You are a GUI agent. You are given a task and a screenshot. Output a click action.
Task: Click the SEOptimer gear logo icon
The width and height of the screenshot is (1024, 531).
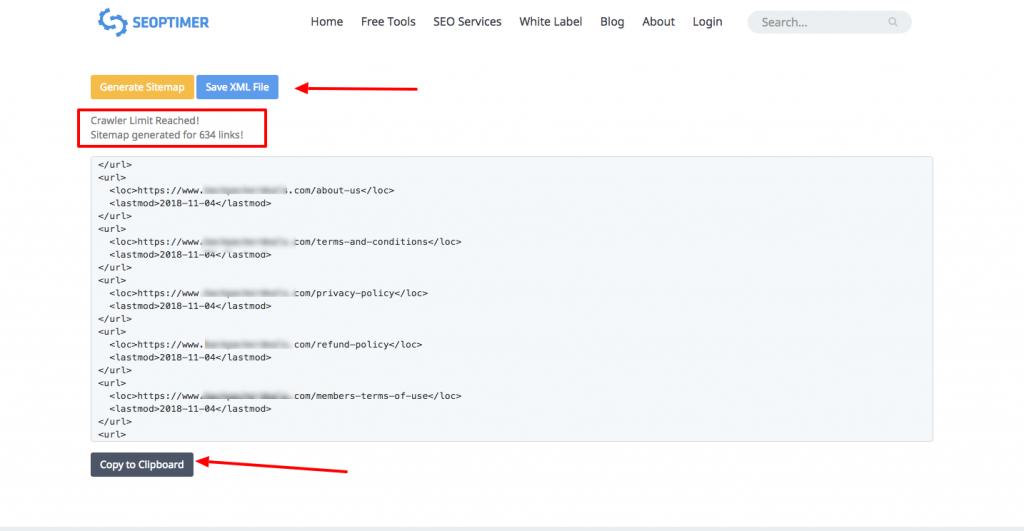tap(111, 21)
